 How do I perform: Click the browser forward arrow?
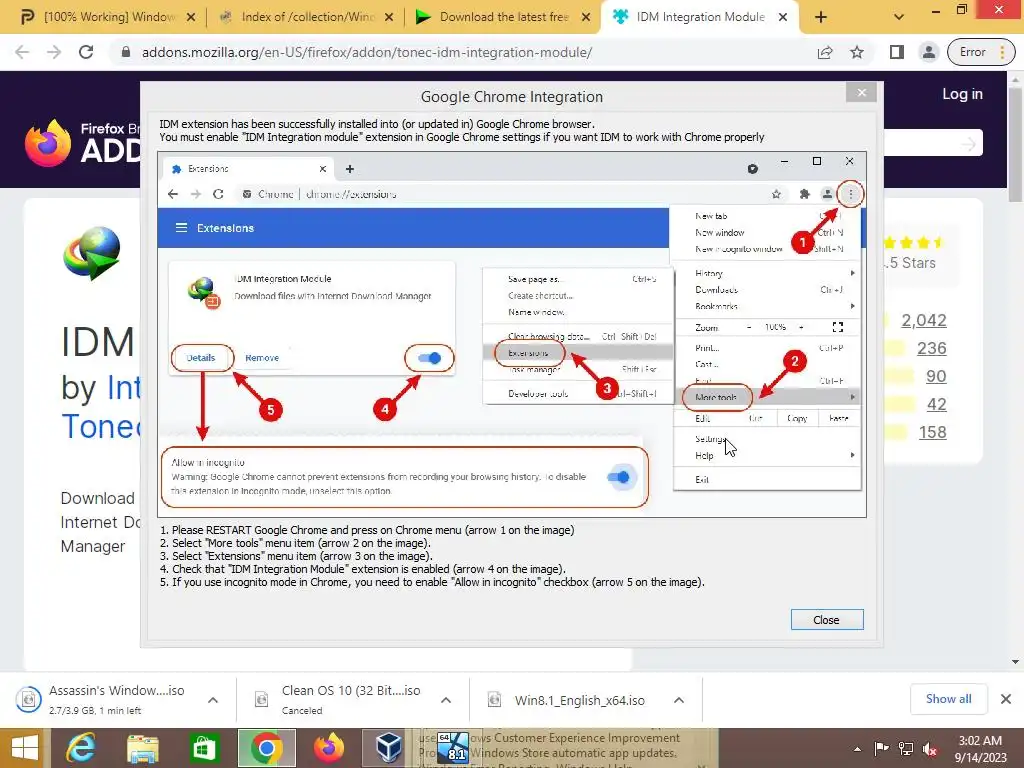tap(54, 52)
